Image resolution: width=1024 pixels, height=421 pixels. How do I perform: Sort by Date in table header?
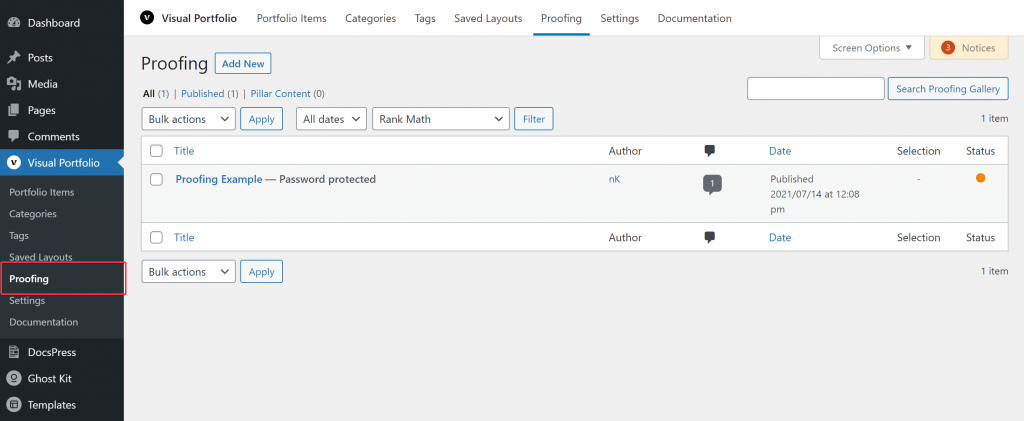tap(780, 151)
